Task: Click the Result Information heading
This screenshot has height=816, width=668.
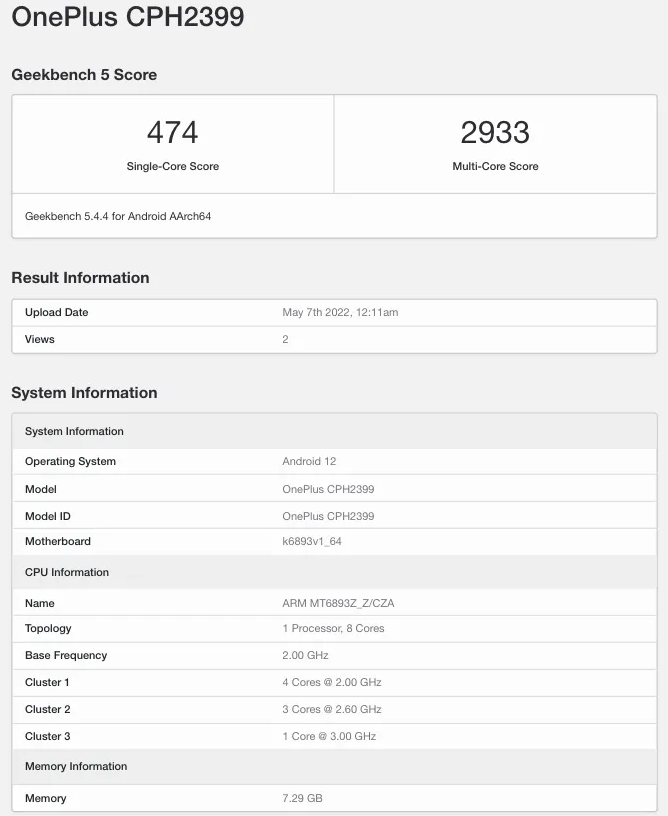Action: pos(80,278)
